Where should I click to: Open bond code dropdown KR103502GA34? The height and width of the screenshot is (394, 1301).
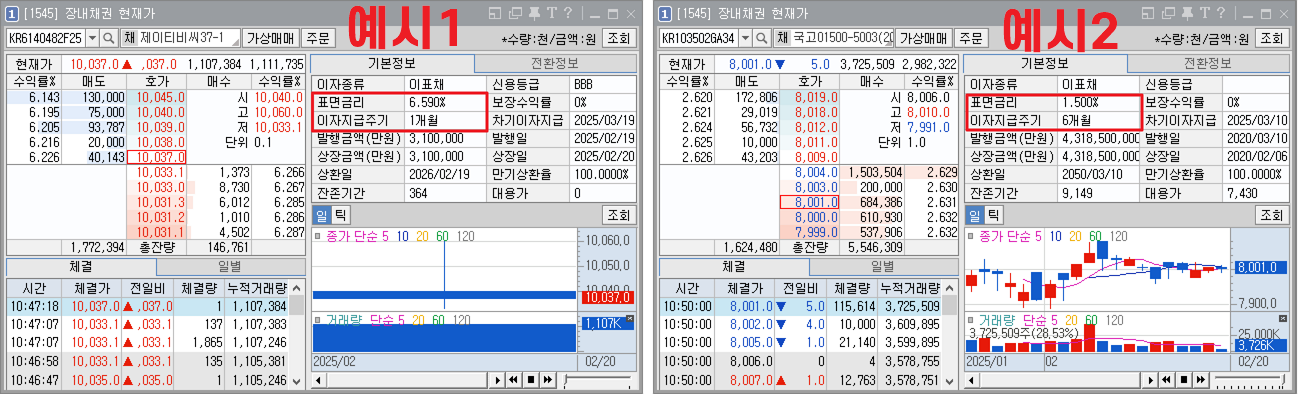pyautogui.click(x=746, y=38)
